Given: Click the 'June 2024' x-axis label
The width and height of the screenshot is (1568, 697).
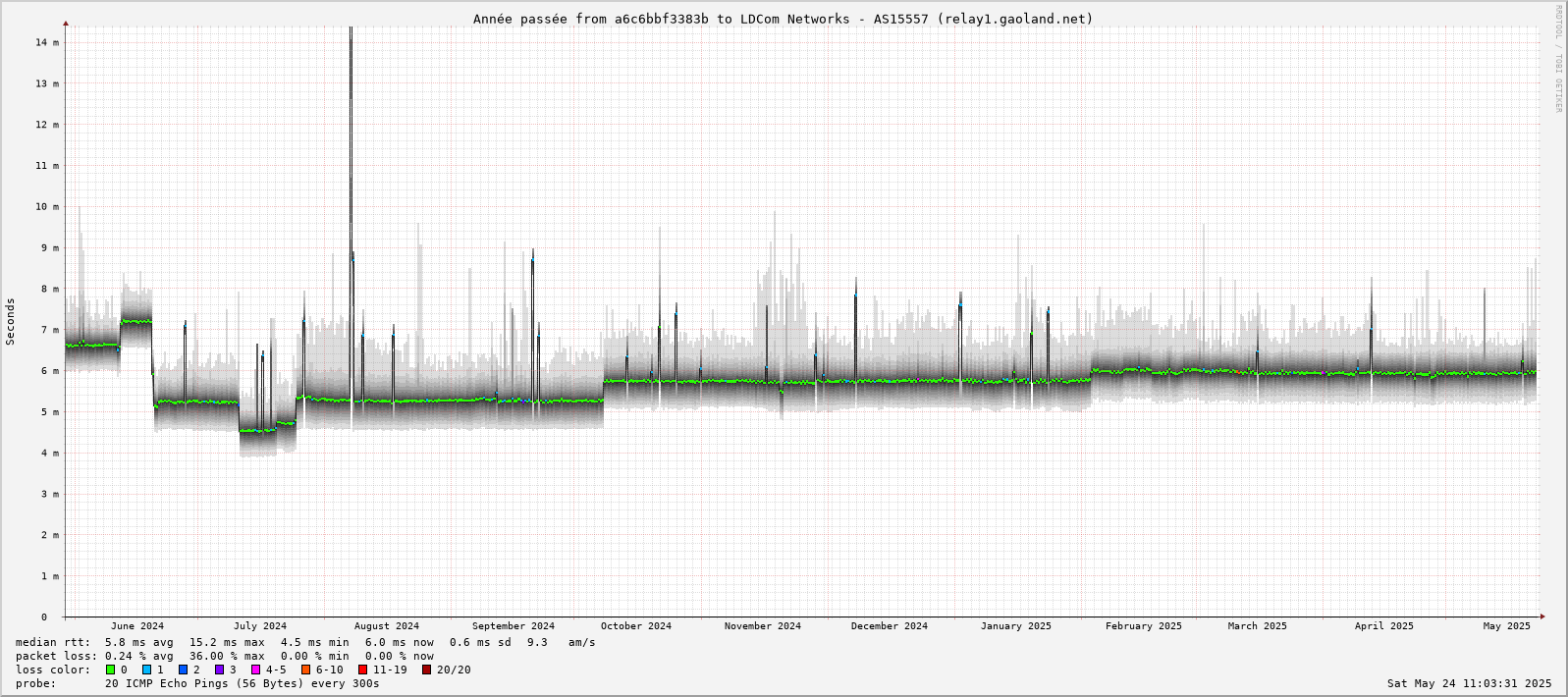Looking at the screenshot, I should pos(137,626).
